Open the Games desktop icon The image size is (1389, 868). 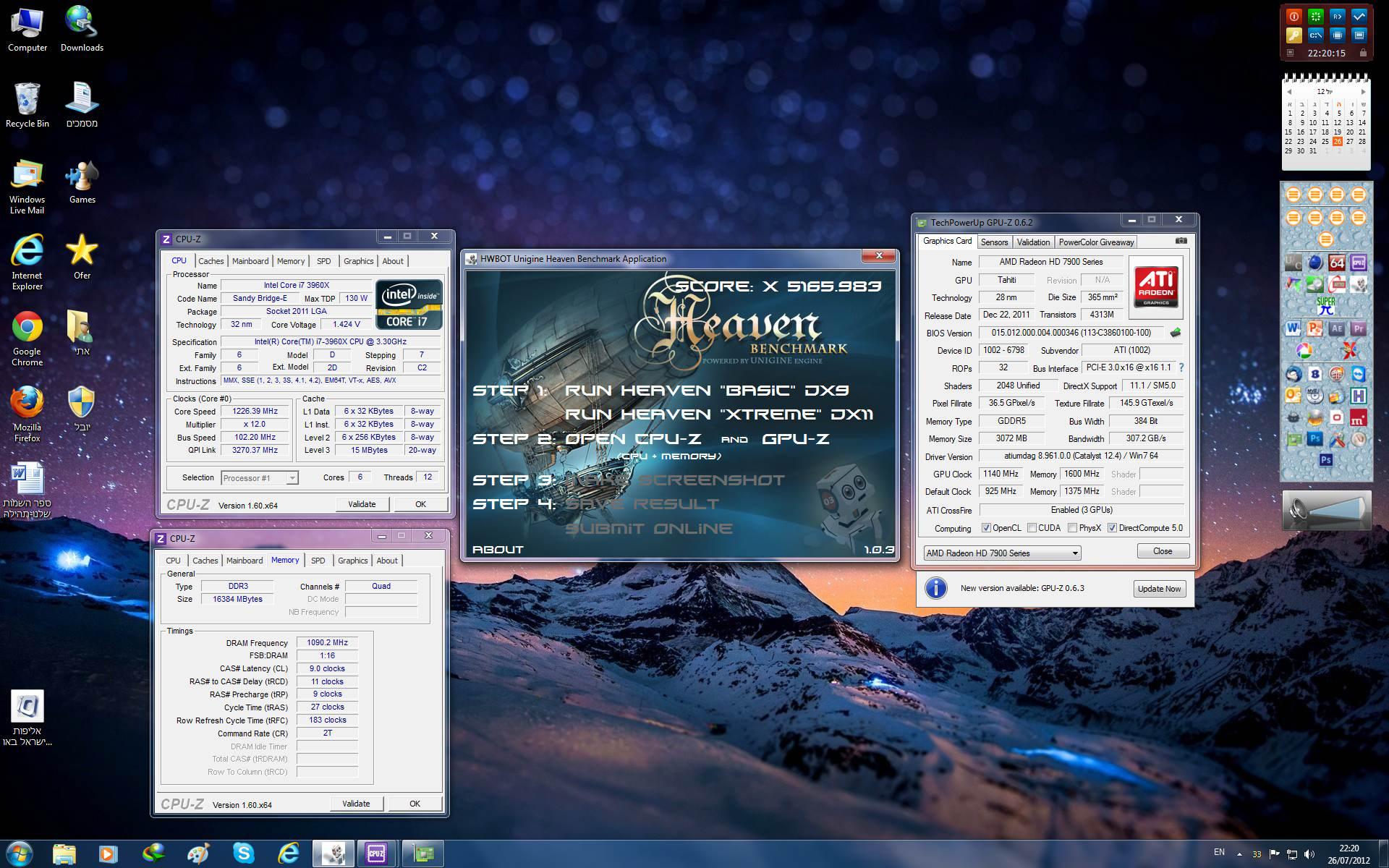[x=82, y=182]
